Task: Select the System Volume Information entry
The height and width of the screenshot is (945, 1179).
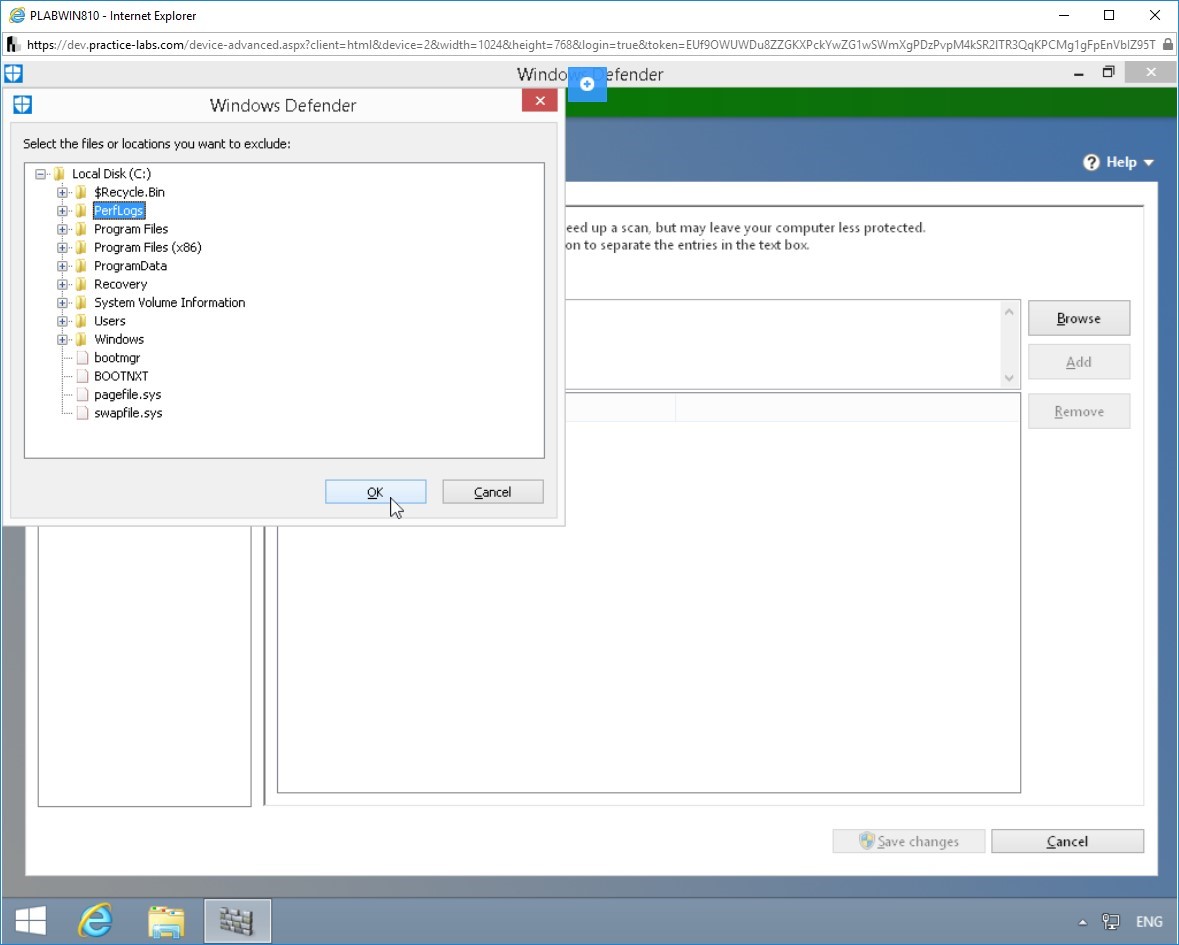Action: [x=169, y=303]
